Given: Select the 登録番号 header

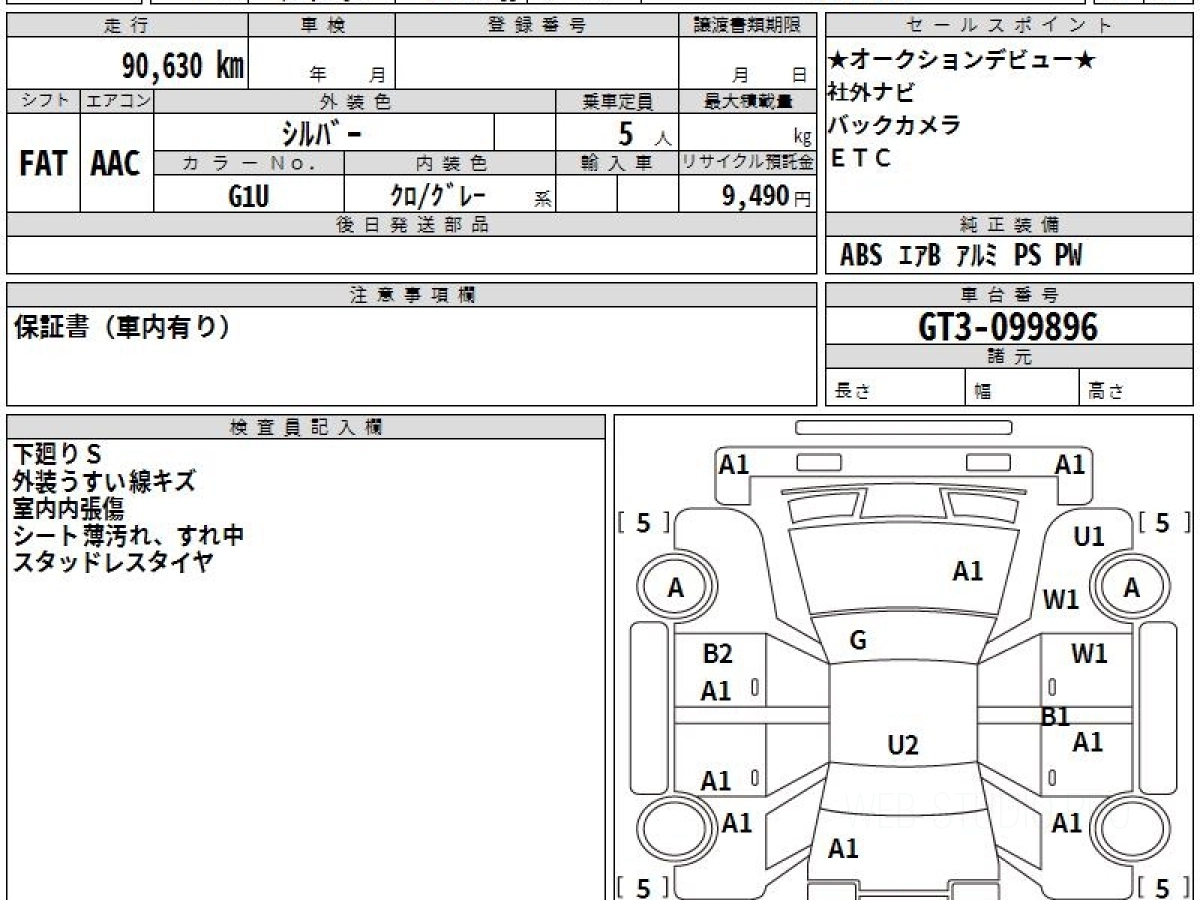Looking at the screenshot, I should click(537, 26).
